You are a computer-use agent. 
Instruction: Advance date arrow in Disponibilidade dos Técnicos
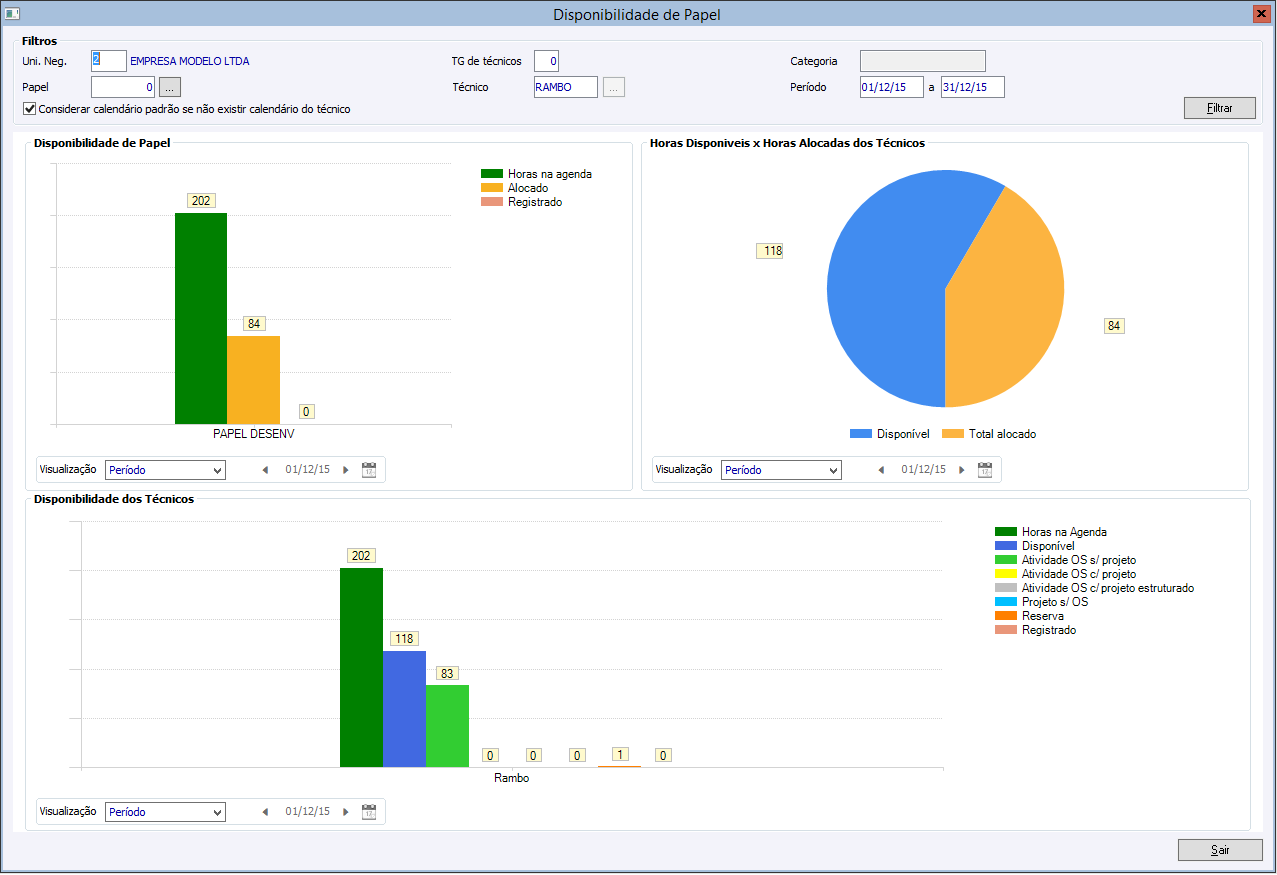pyautogui.click(x=346, y=812)
